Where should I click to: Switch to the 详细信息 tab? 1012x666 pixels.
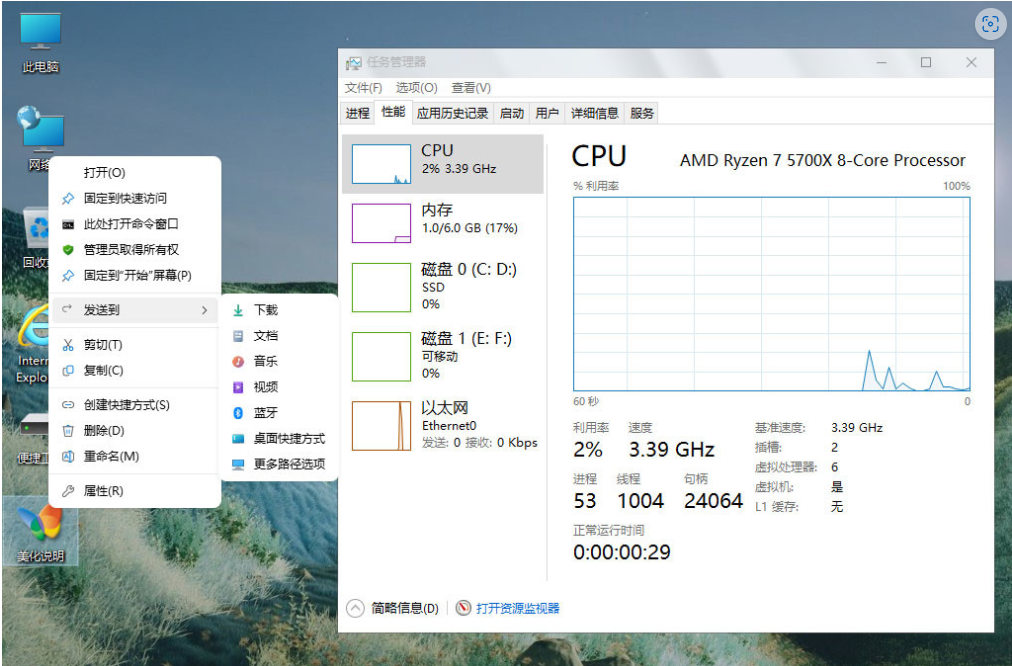click(x=594, y=114)
